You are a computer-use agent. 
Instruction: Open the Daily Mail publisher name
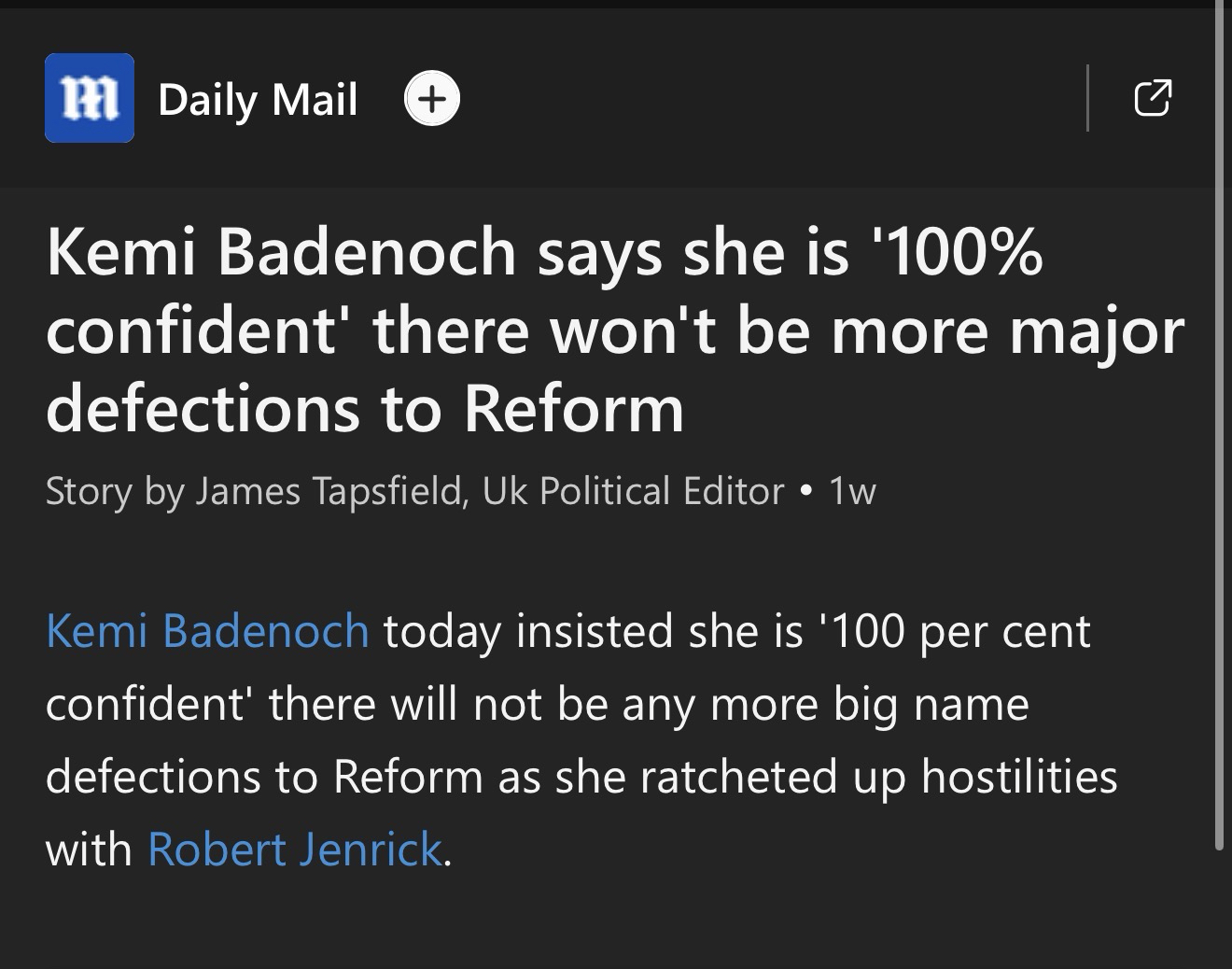point(258,100)
